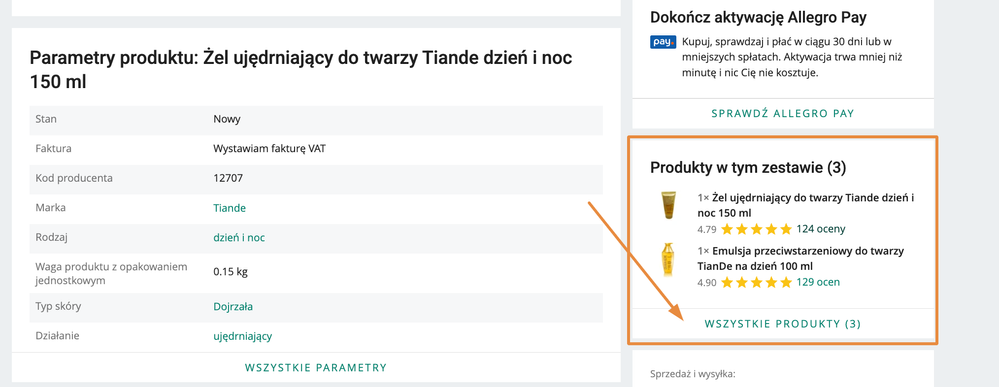Expand WSZYSTKIE PRODUKTY (3) list
999x387 pixels.
click(782, 324)
